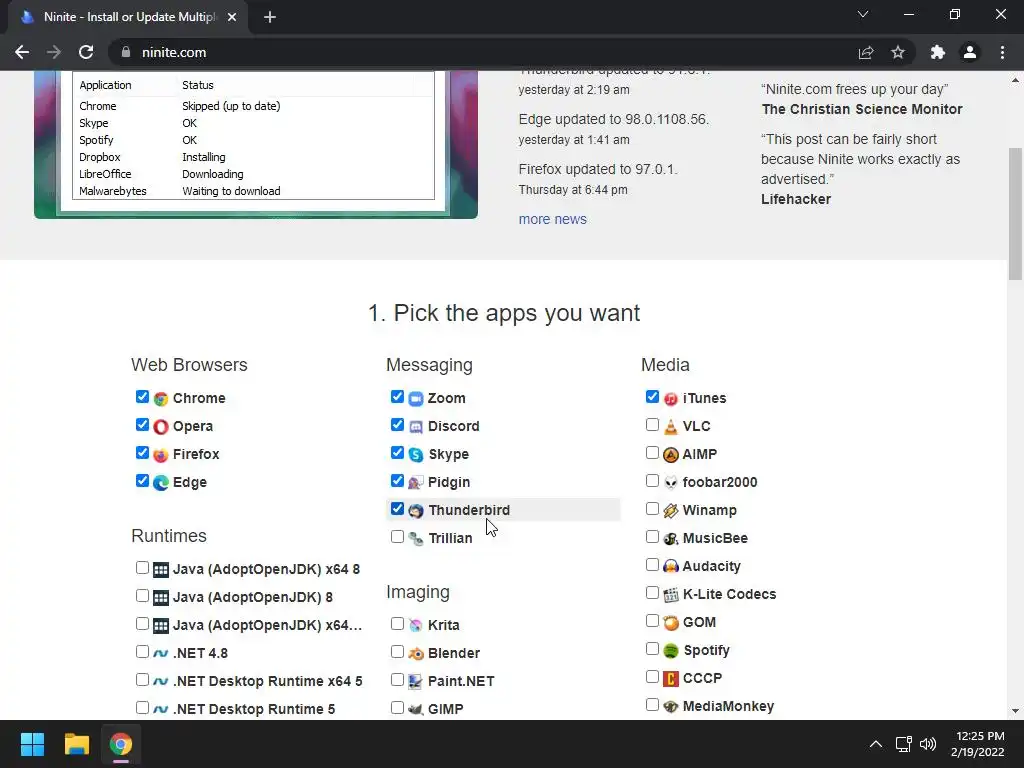Open File Explorer from taskbar
This screenshot has height=768, width=1024.
point(76,744)
